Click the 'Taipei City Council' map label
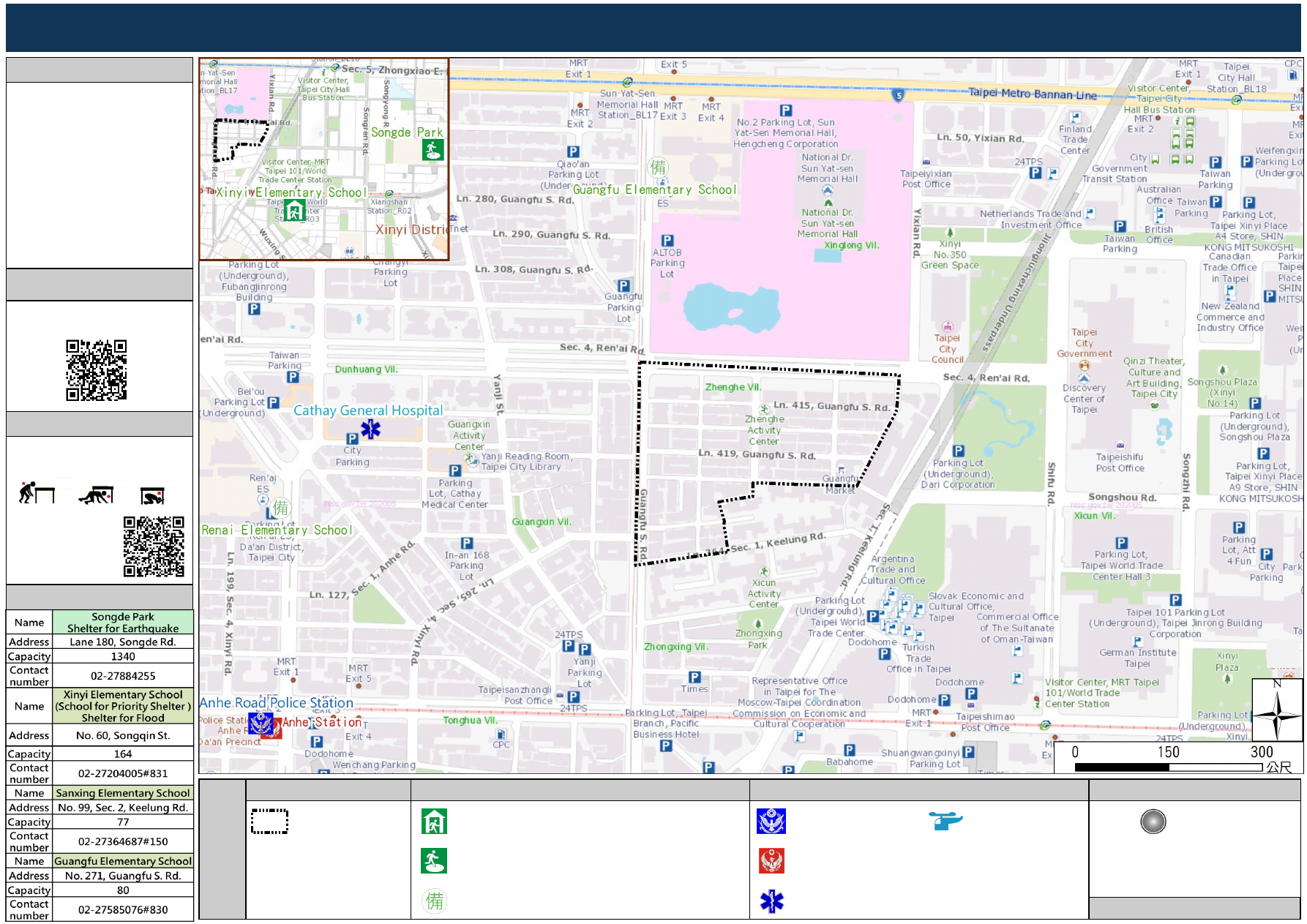This screenshot has width=1307, height=924. pyautogui.click(x=947, y=349)
